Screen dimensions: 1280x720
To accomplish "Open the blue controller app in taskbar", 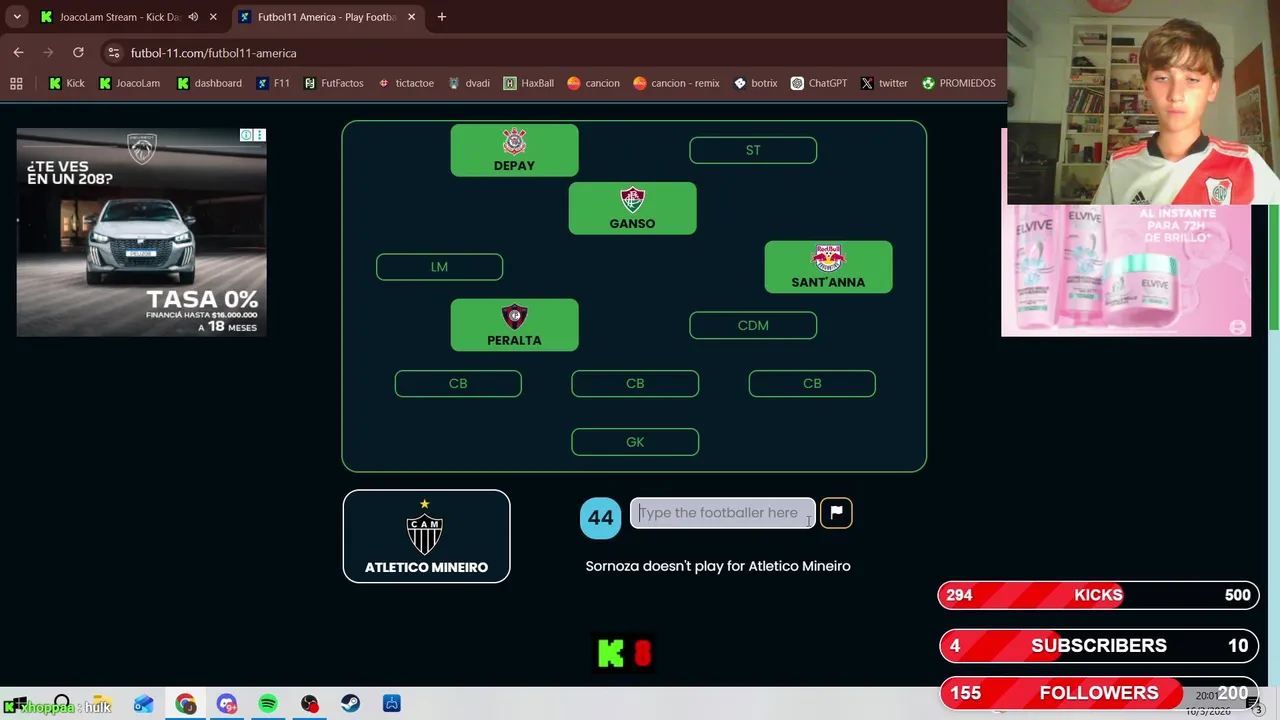I will (x=392, y=704).
